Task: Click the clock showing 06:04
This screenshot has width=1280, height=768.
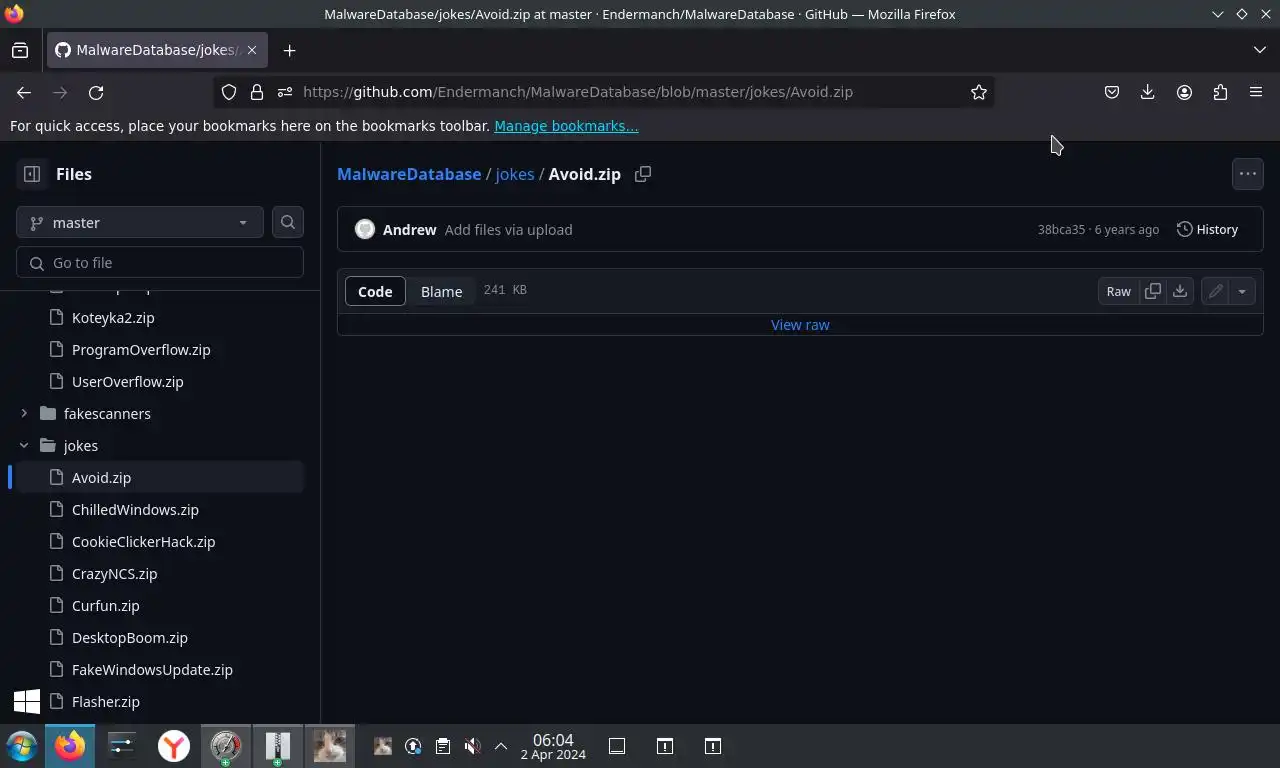Action: [x=553, y=746]
